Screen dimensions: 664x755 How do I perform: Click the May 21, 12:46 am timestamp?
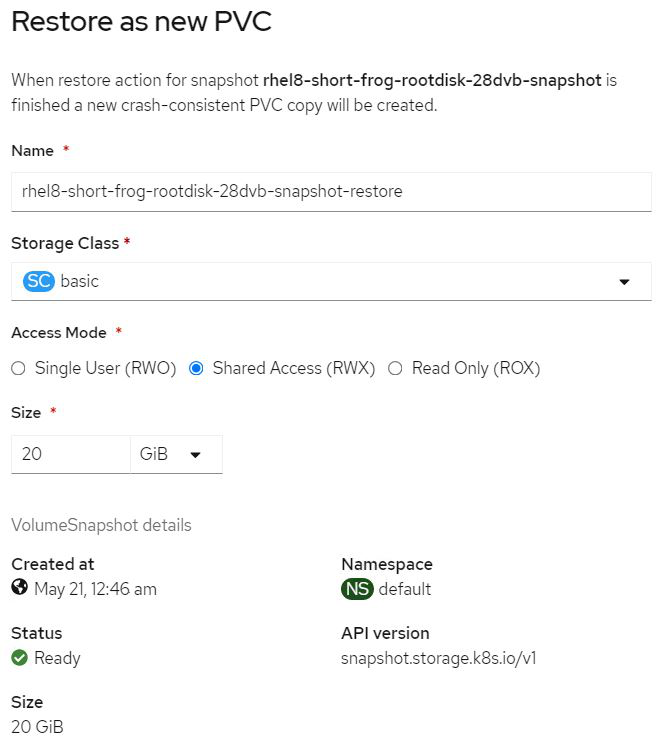coord(95,589)
